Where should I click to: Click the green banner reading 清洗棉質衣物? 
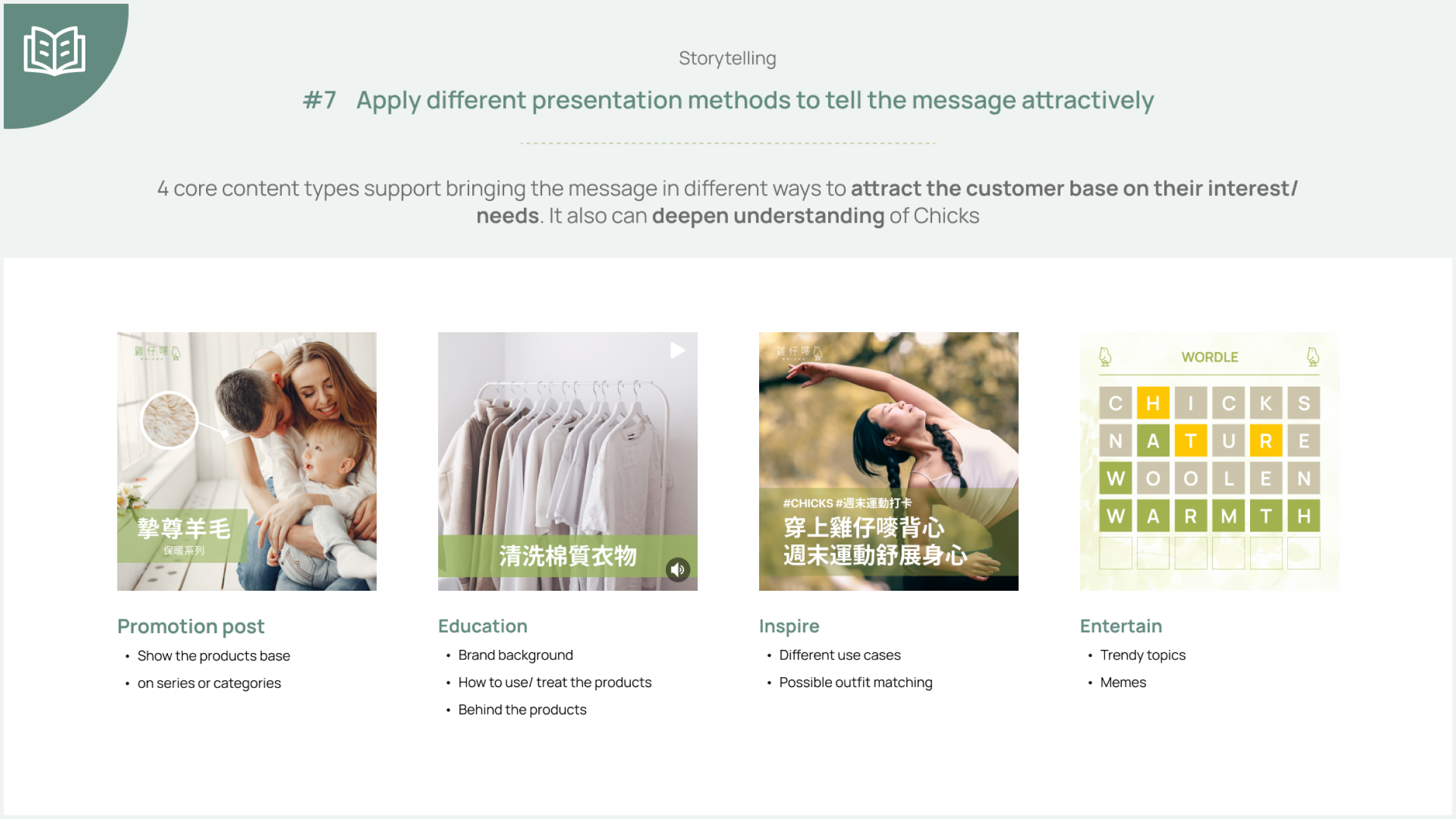(567, 556)
